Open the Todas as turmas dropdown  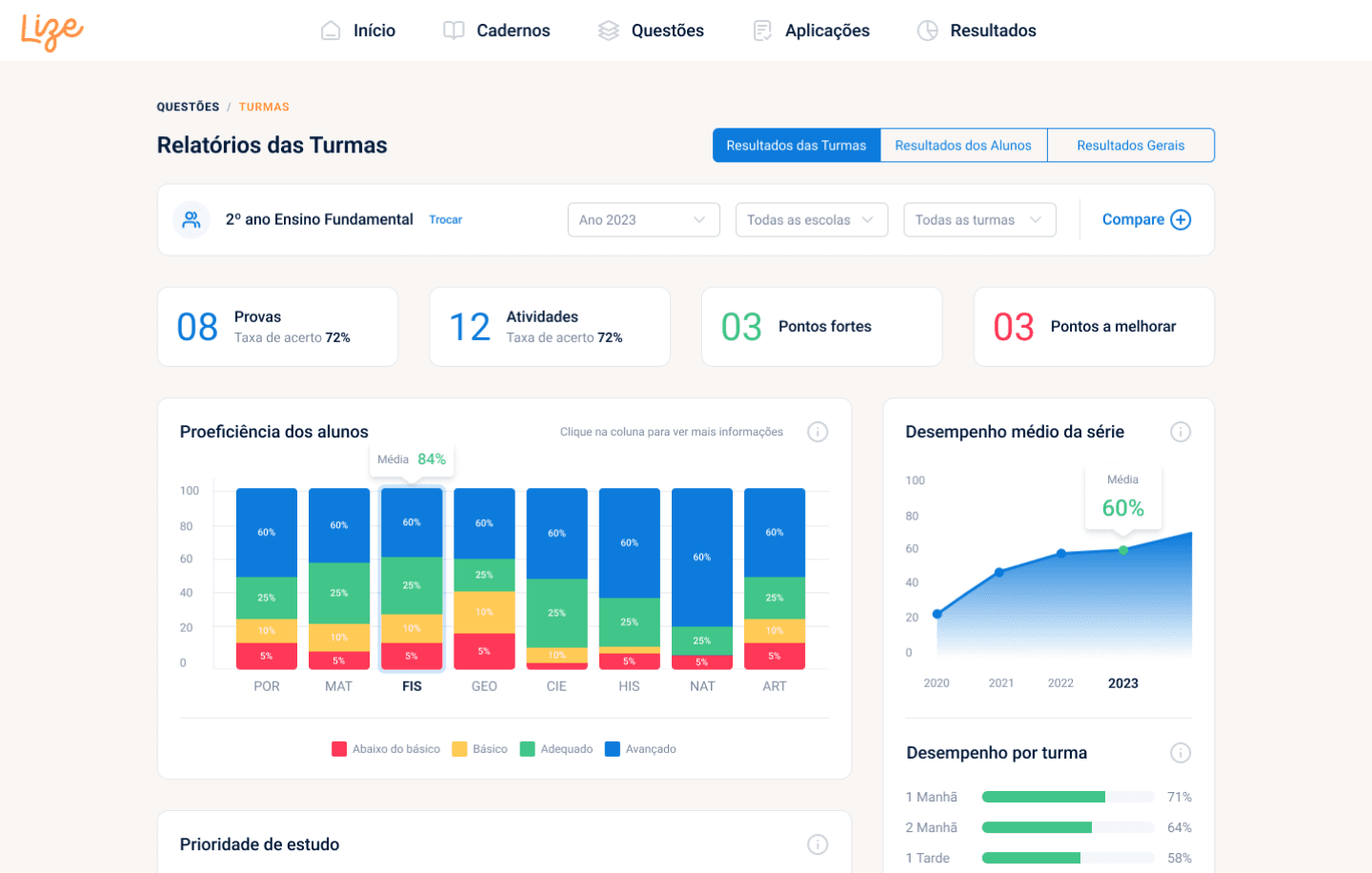coord(979,219)
